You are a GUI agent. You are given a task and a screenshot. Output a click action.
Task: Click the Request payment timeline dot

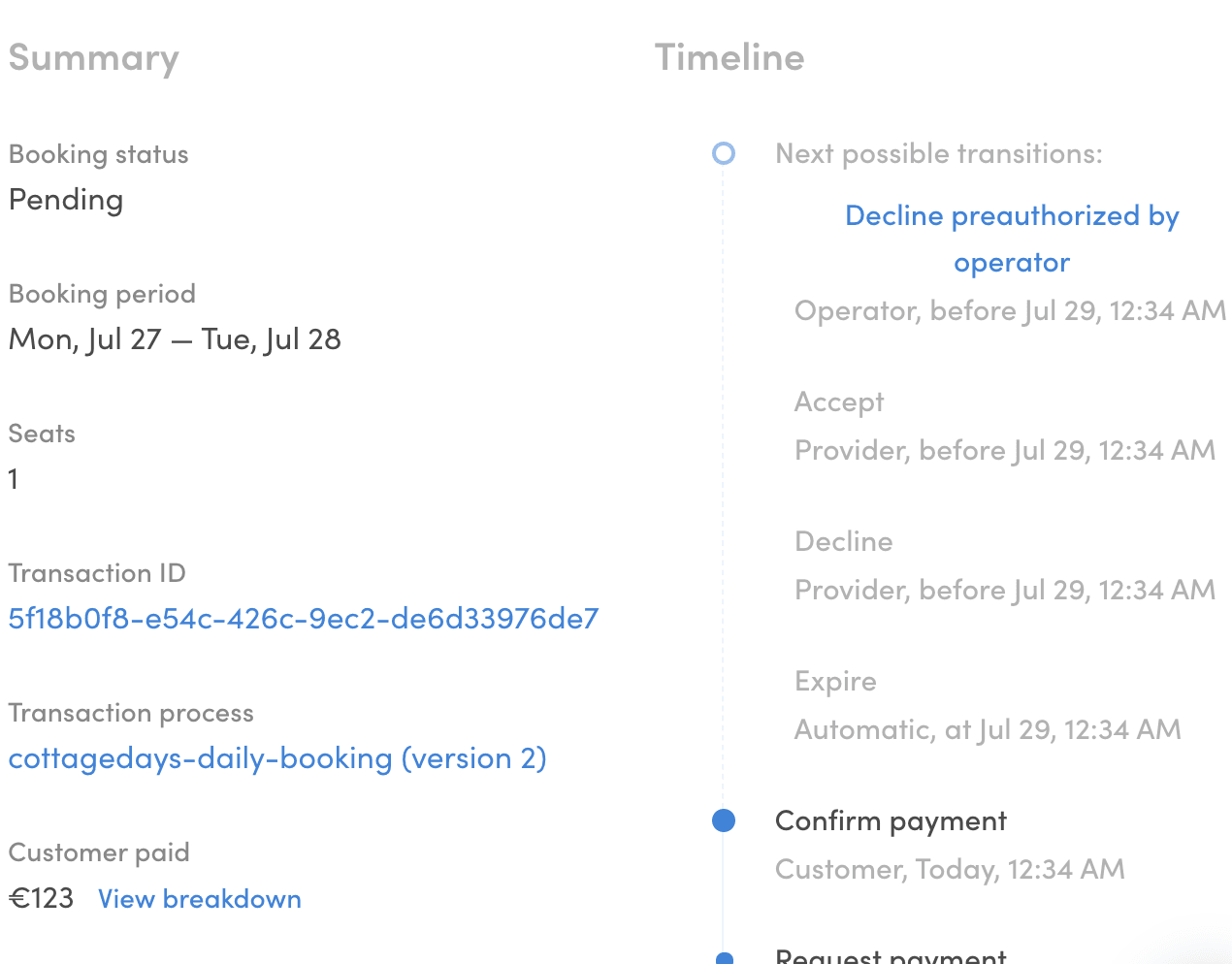724,958
